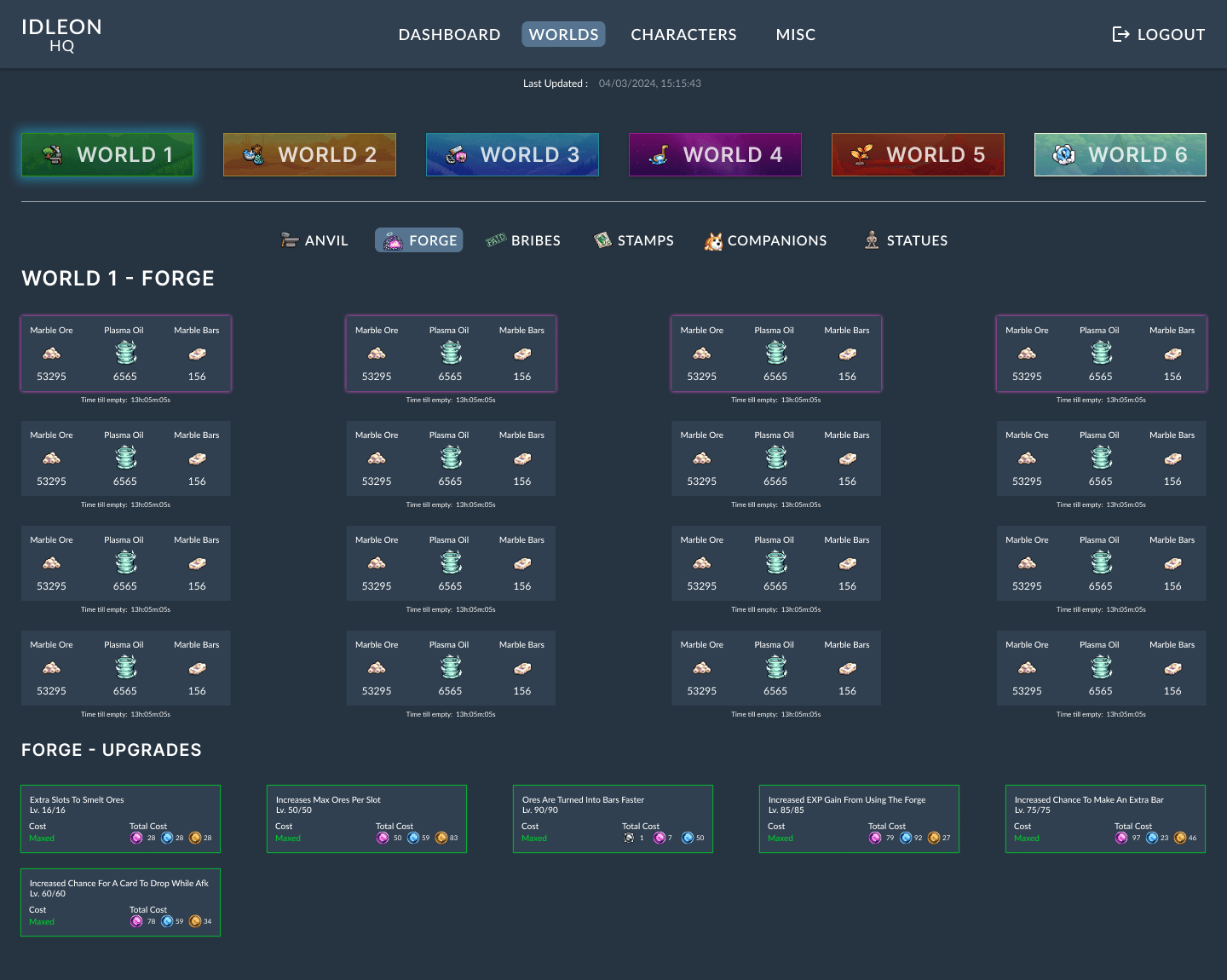Switch to the Companions tab
The image size is (1227, 980).
coord(765,240)
